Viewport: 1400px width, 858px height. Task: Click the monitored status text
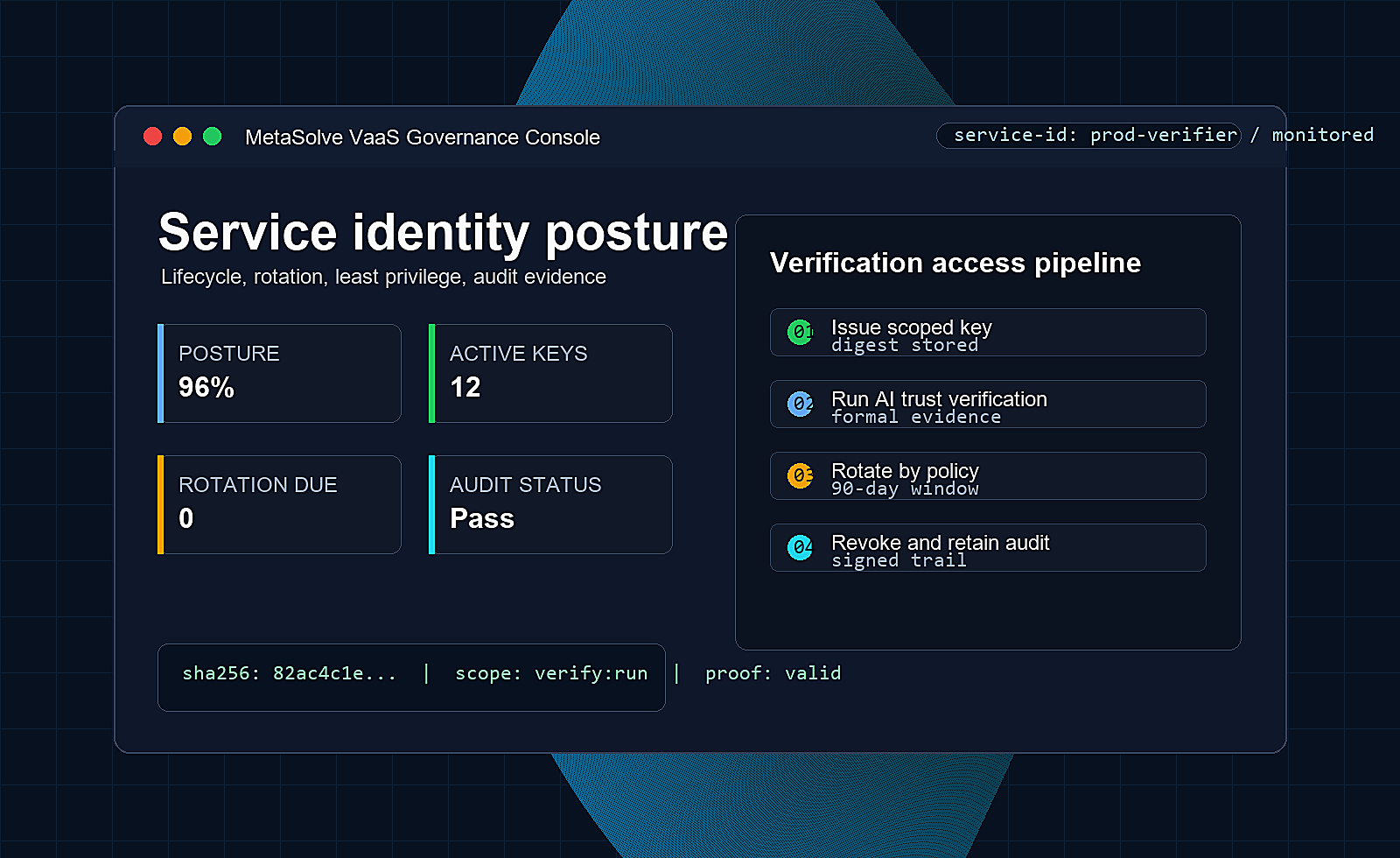1323,135
